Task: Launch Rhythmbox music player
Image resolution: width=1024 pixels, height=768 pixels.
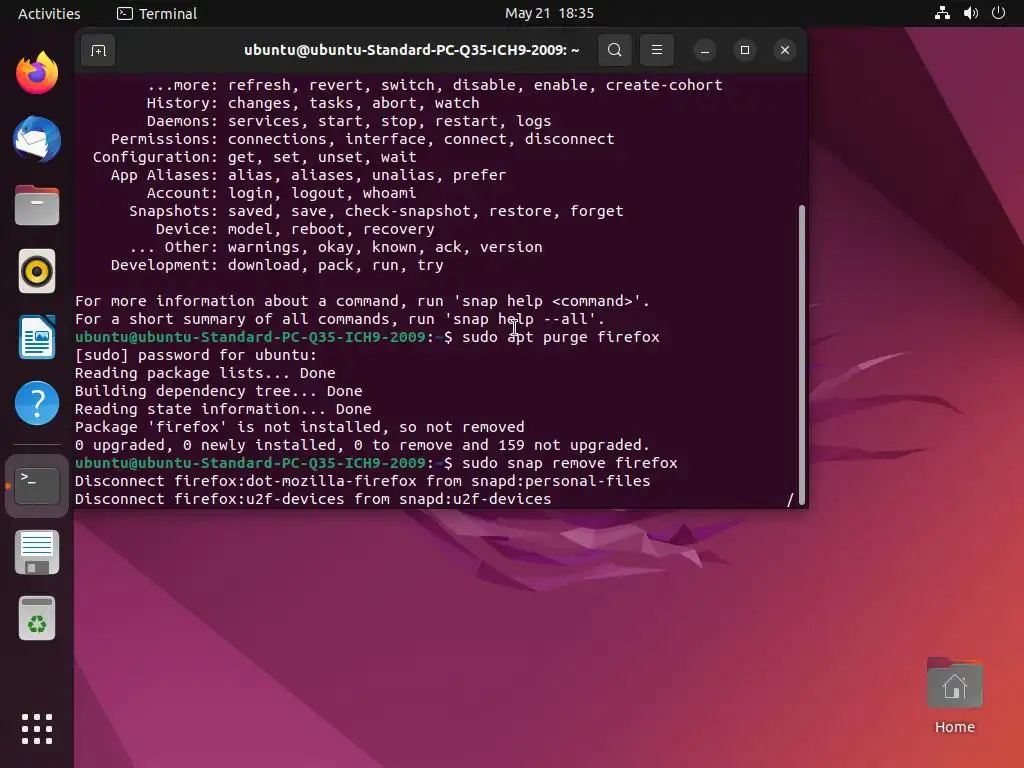Action: click(37, 271)
